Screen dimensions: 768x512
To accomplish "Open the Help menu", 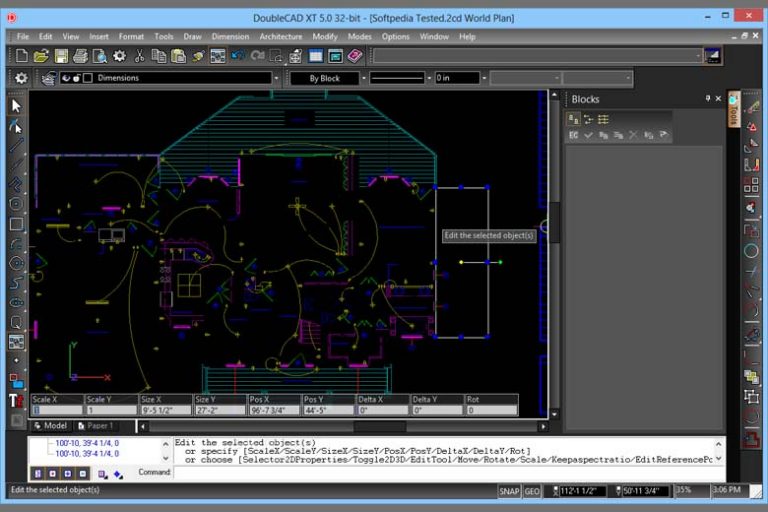I will click(x=467, y=37).
